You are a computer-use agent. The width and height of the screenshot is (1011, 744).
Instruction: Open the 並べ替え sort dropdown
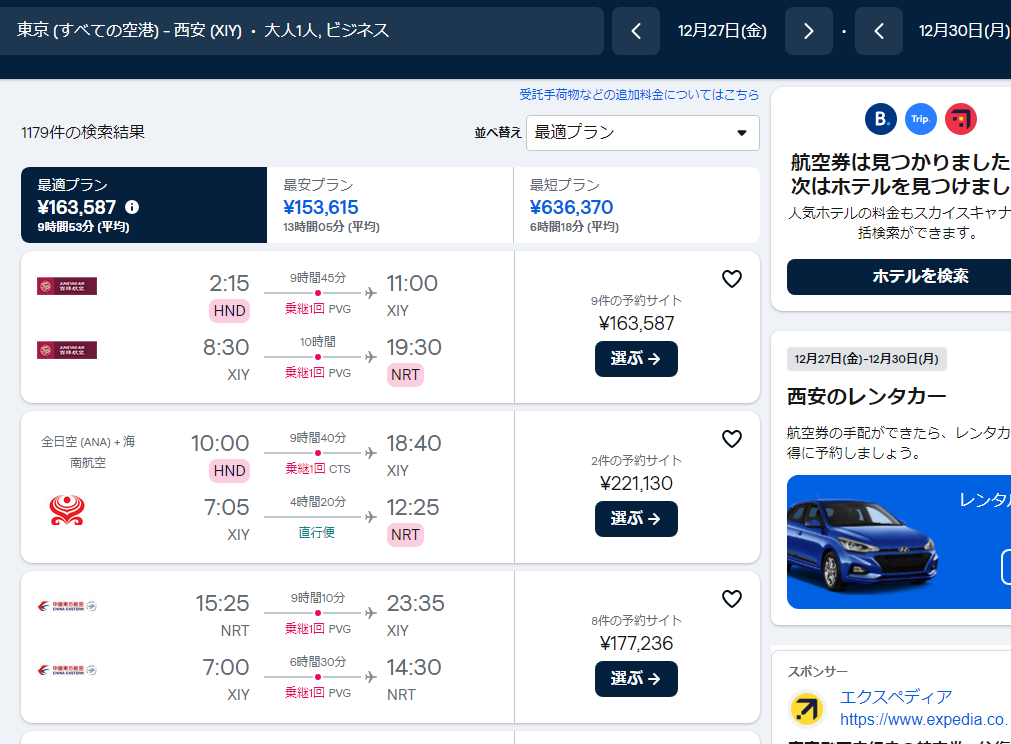(x=642, y=132)
